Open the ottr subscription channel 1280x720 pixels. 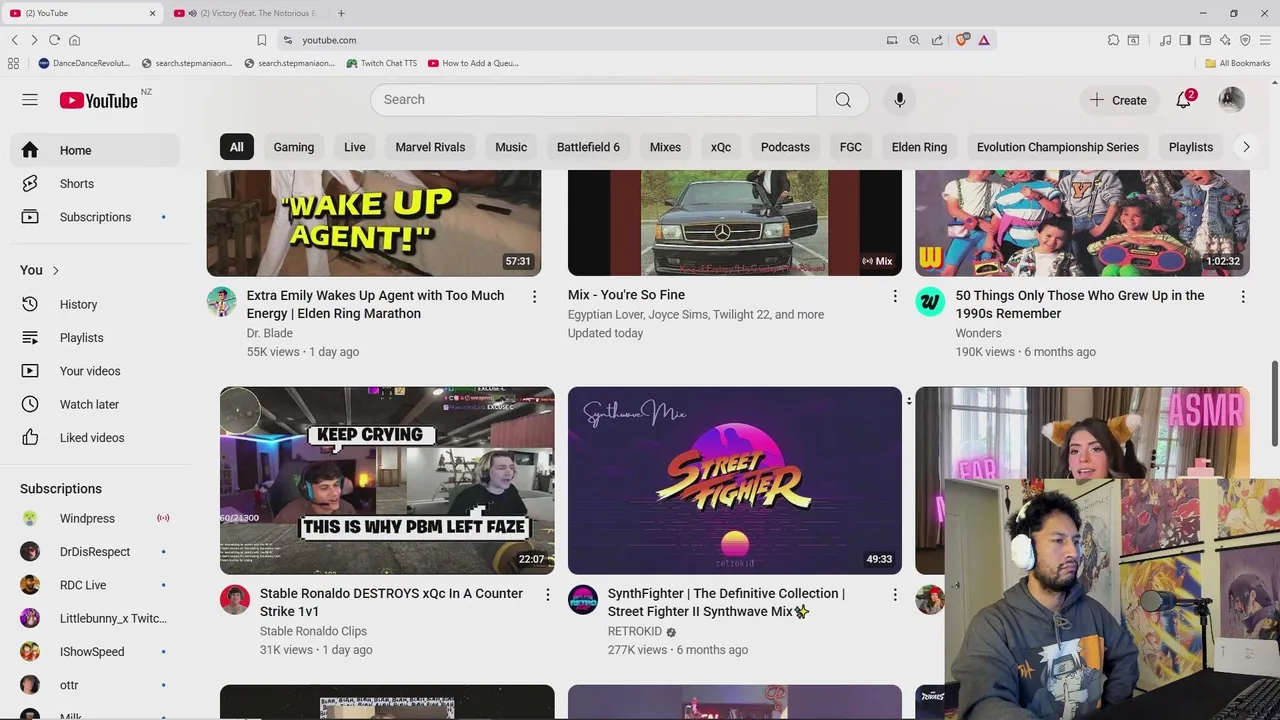pos(95,685)
